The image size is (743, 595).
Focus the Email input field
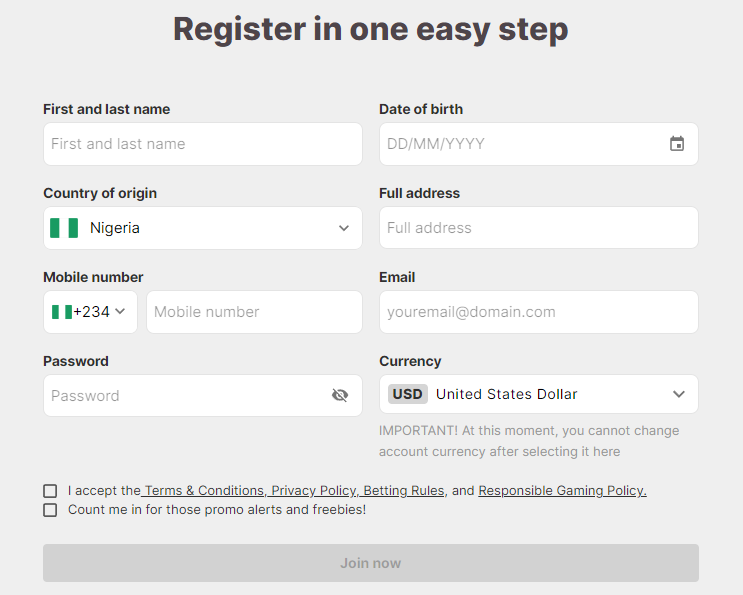pyautogui.click(x=538, y=312)
